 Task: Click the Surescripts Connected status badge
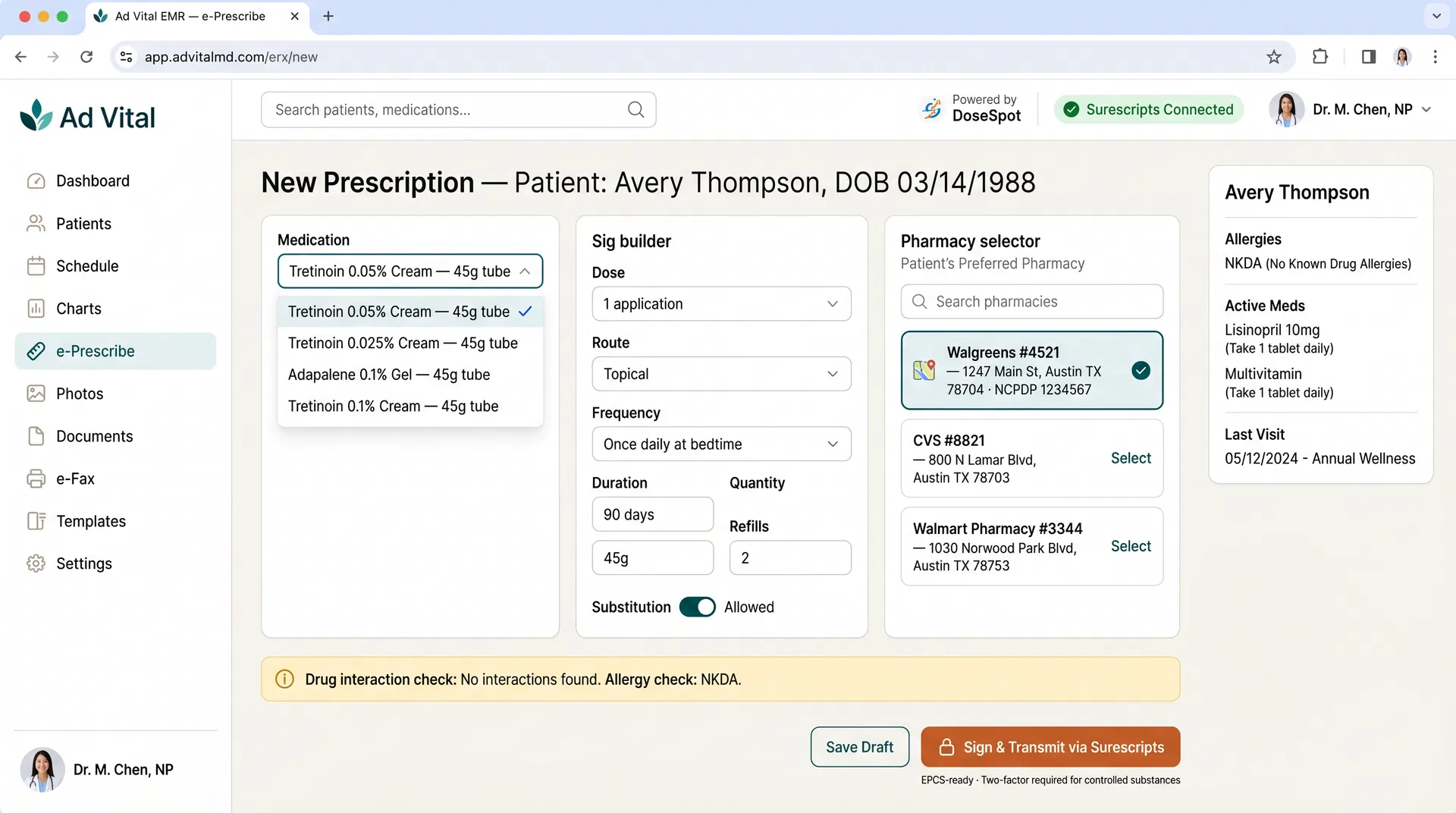coord(1147,109)
